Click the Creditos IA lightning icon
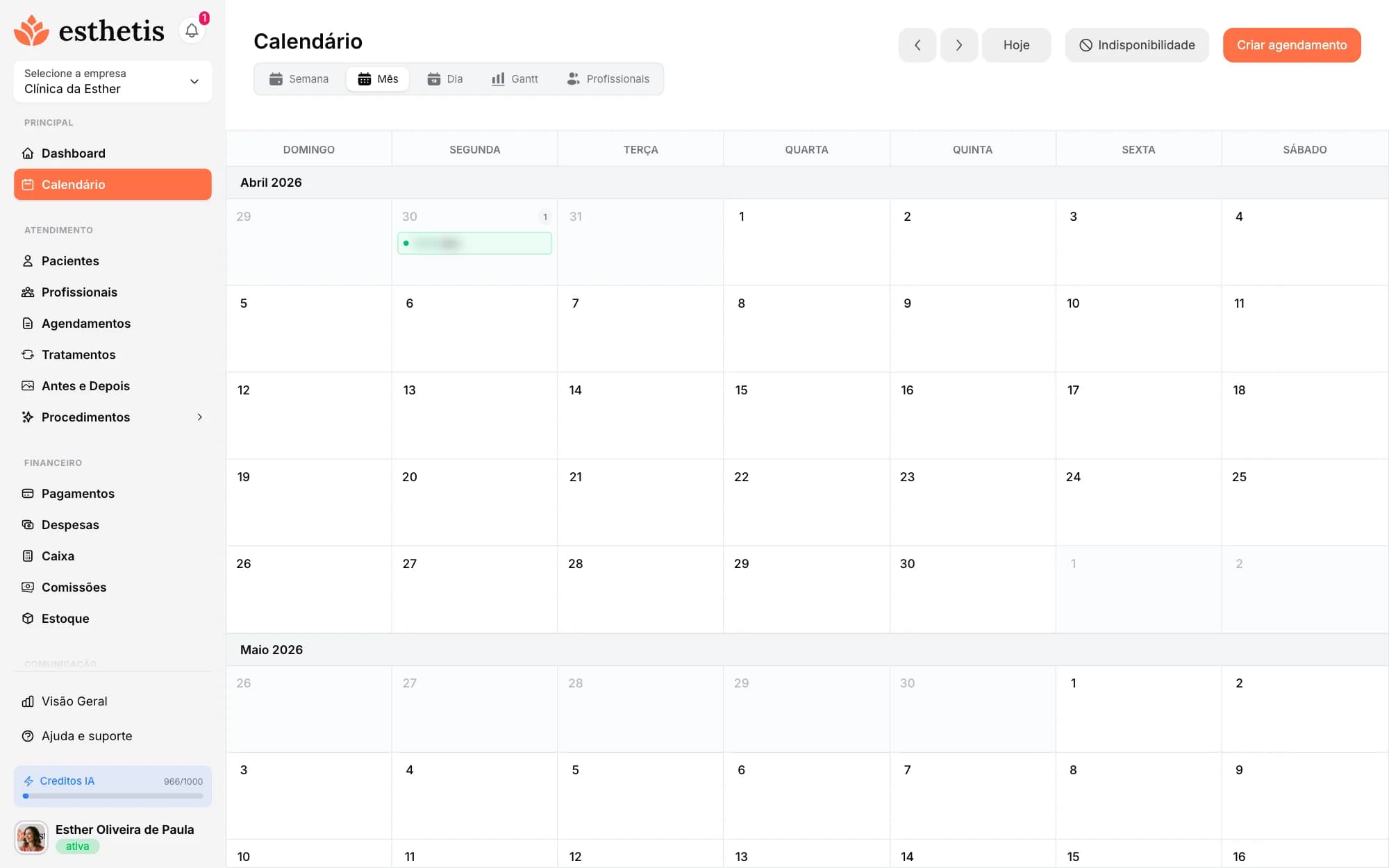This screenshot has height=868, width=1389. tap(28, 781)
